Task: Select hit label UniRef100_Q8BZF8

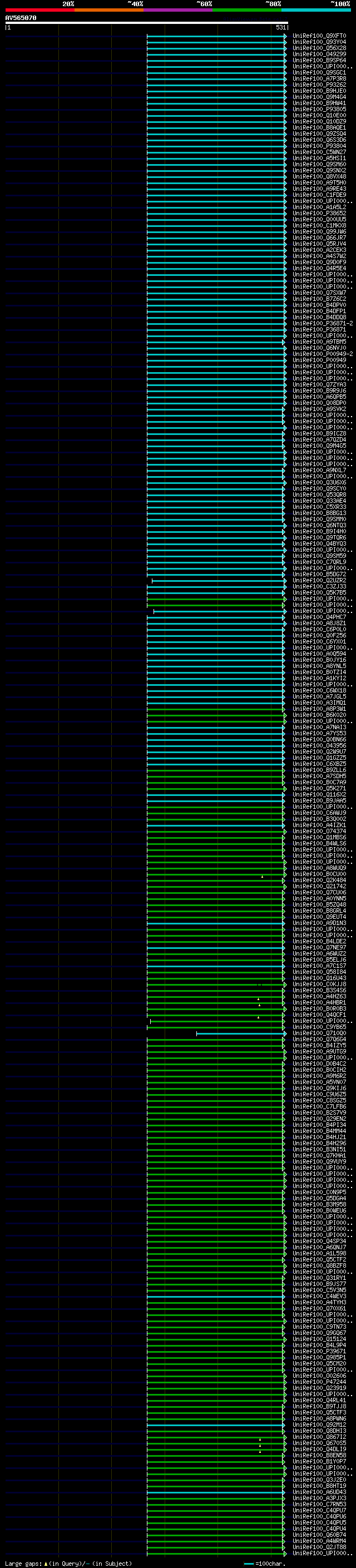Action: (x=319, y=1265)
